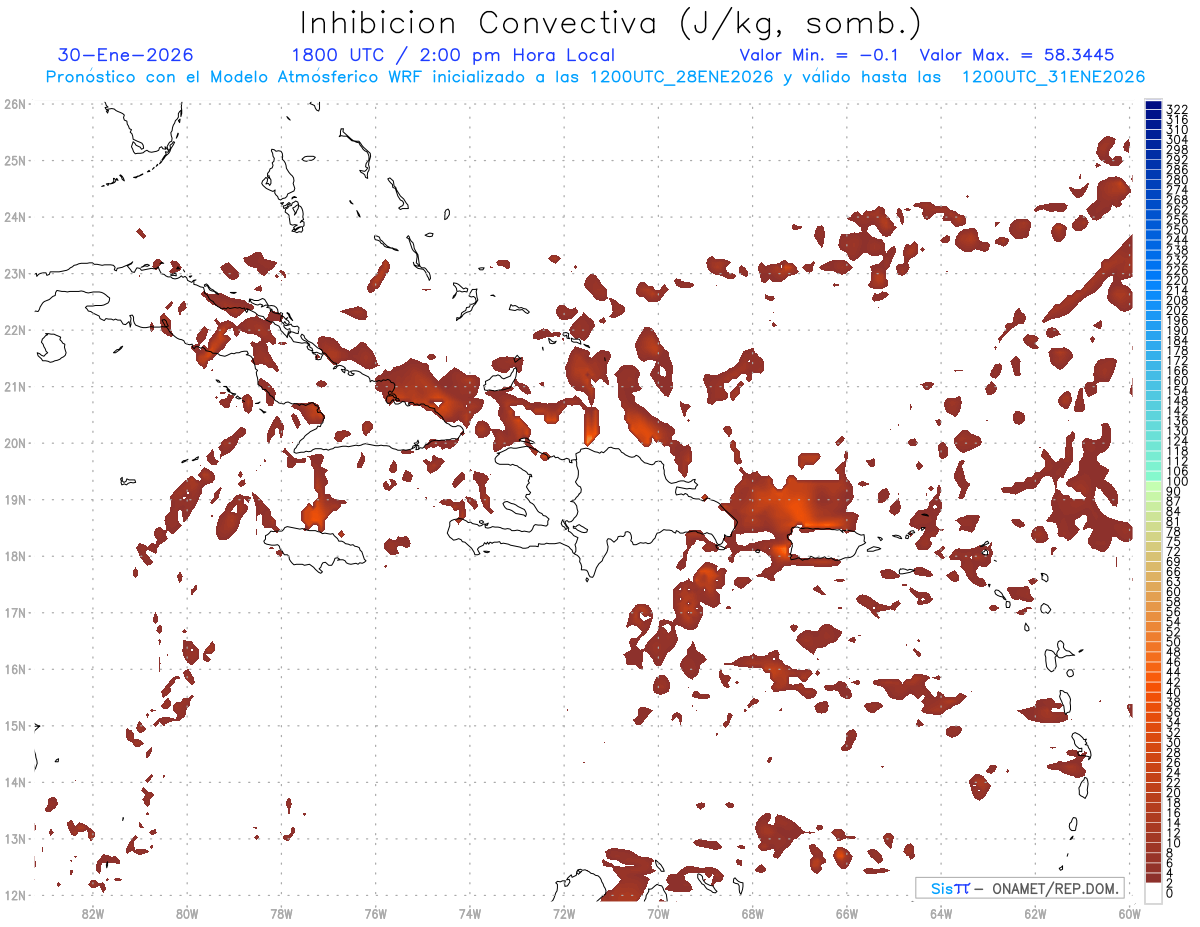1200x927 pixels.
Task: Click the 0 value at the color scale bottom
Action: [x=1170, y=893]
